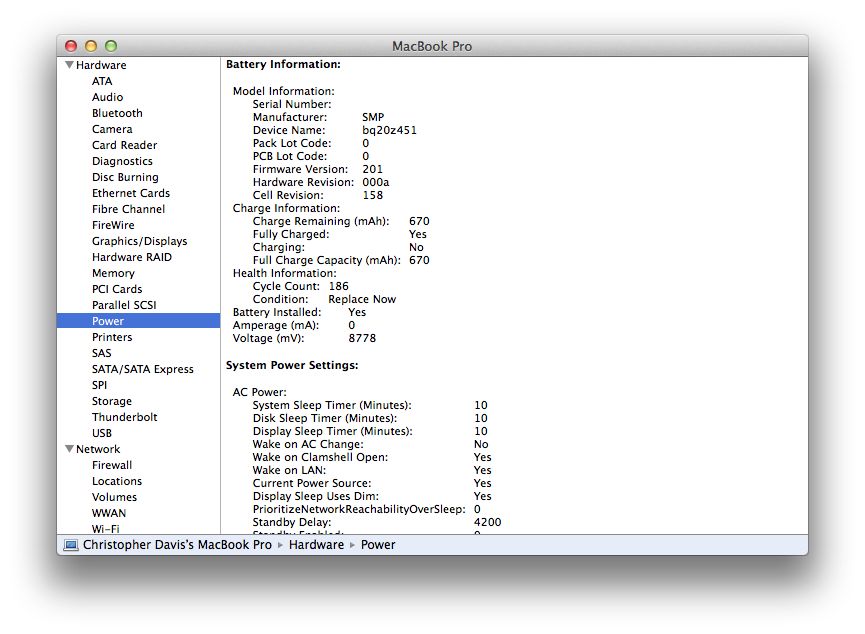
Task: Select Firewall under Network
Action: point(112,465)
